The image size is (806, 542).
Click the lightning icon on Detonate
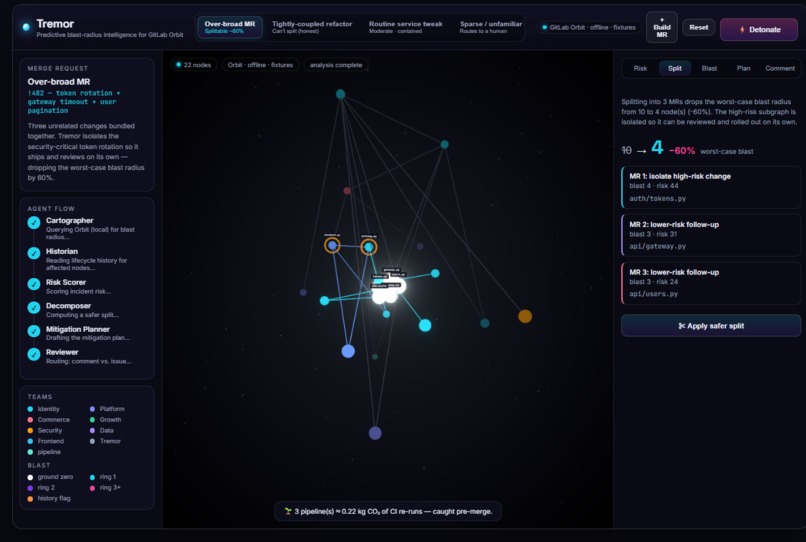[x=742, y=30]
